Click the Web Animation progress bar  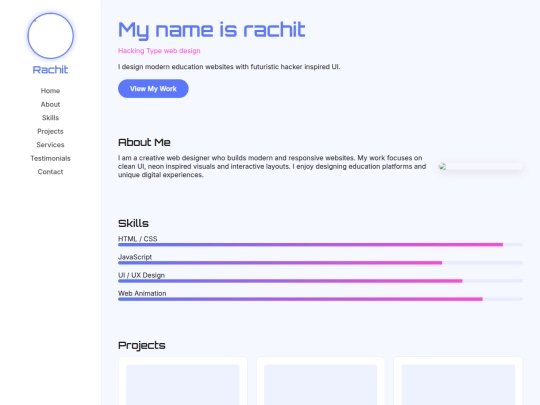tap(320, 299)
